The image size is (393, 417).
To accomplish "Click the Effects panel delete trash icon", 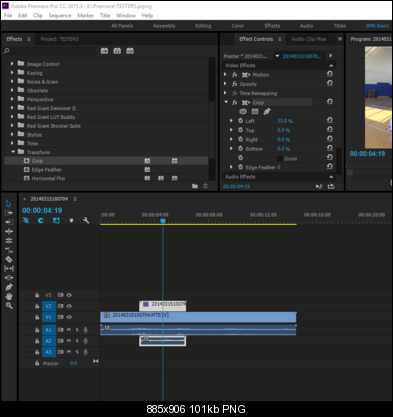I will 205,186.
